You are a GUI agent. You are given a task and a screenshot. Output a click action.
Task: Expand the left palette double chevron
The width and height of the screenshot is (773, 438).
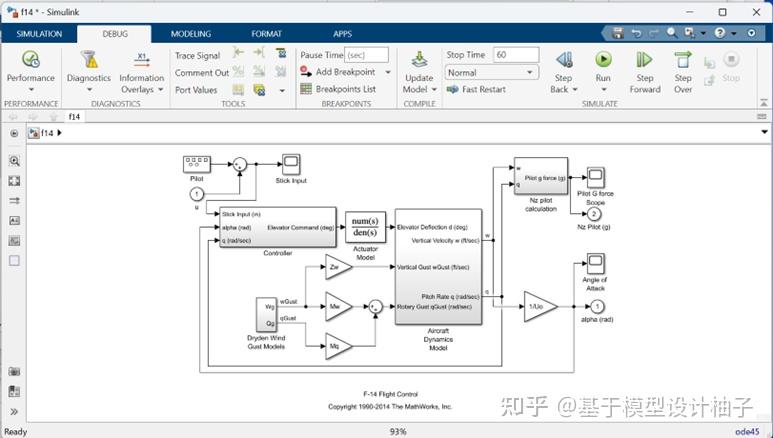[x=14, y=411]
